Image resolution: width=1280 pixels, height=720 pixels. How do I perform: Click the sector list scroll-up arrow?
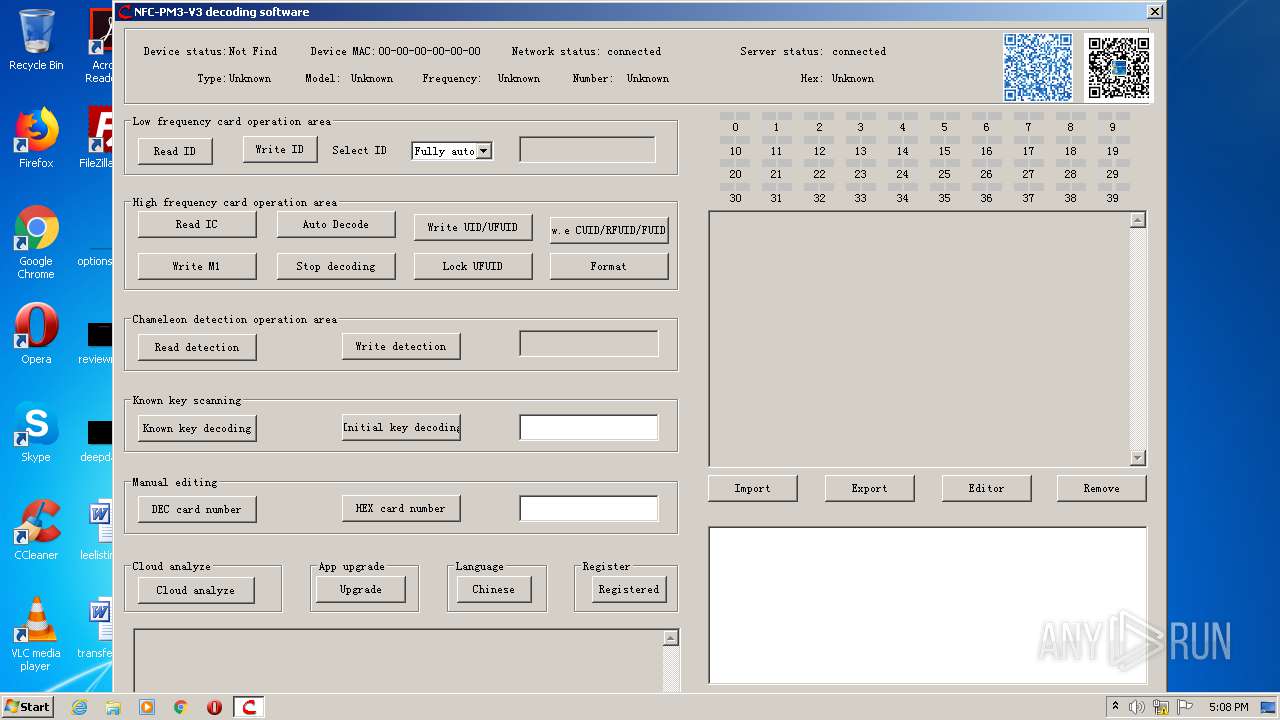(1138, 220)
